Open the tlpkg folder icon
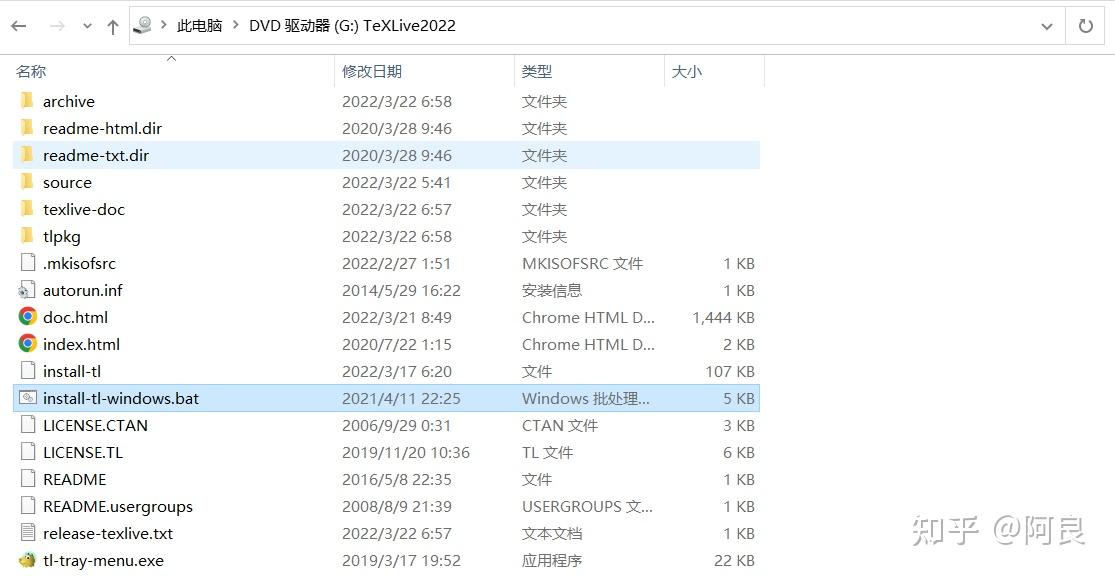 tap(28, 236)
